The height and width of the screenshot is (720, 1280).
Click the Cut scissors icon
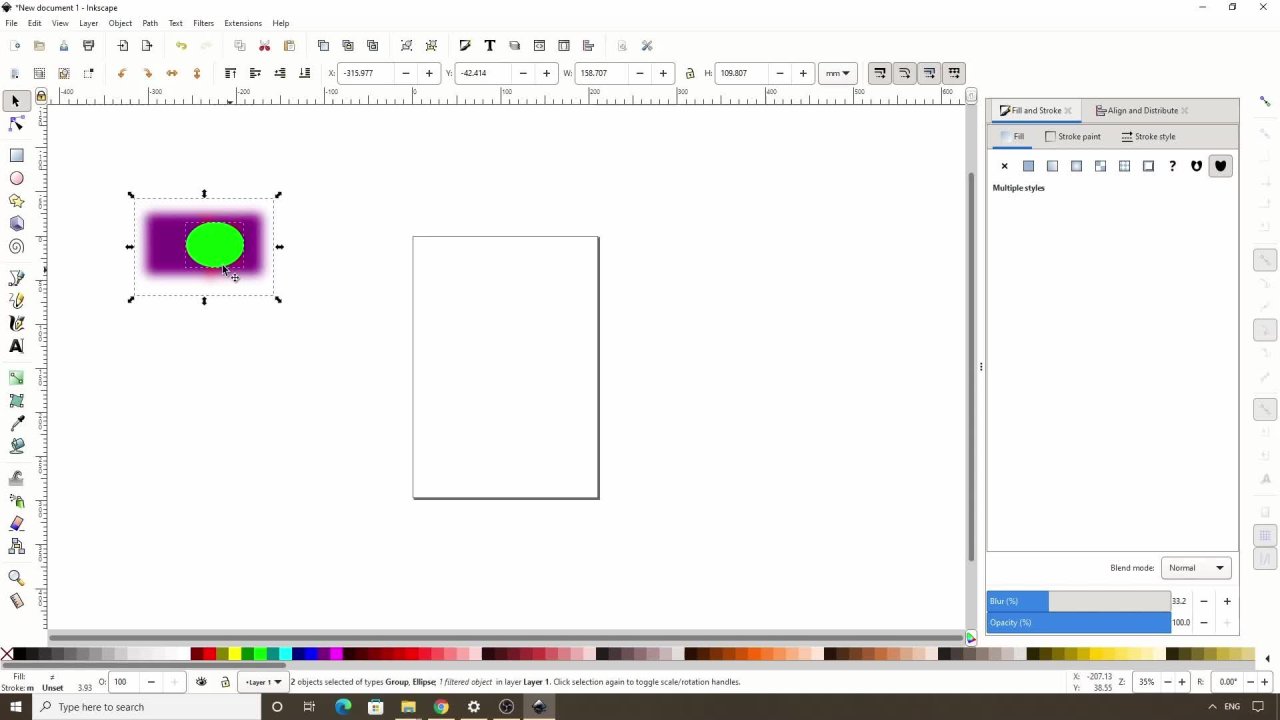tap(264, 46)
